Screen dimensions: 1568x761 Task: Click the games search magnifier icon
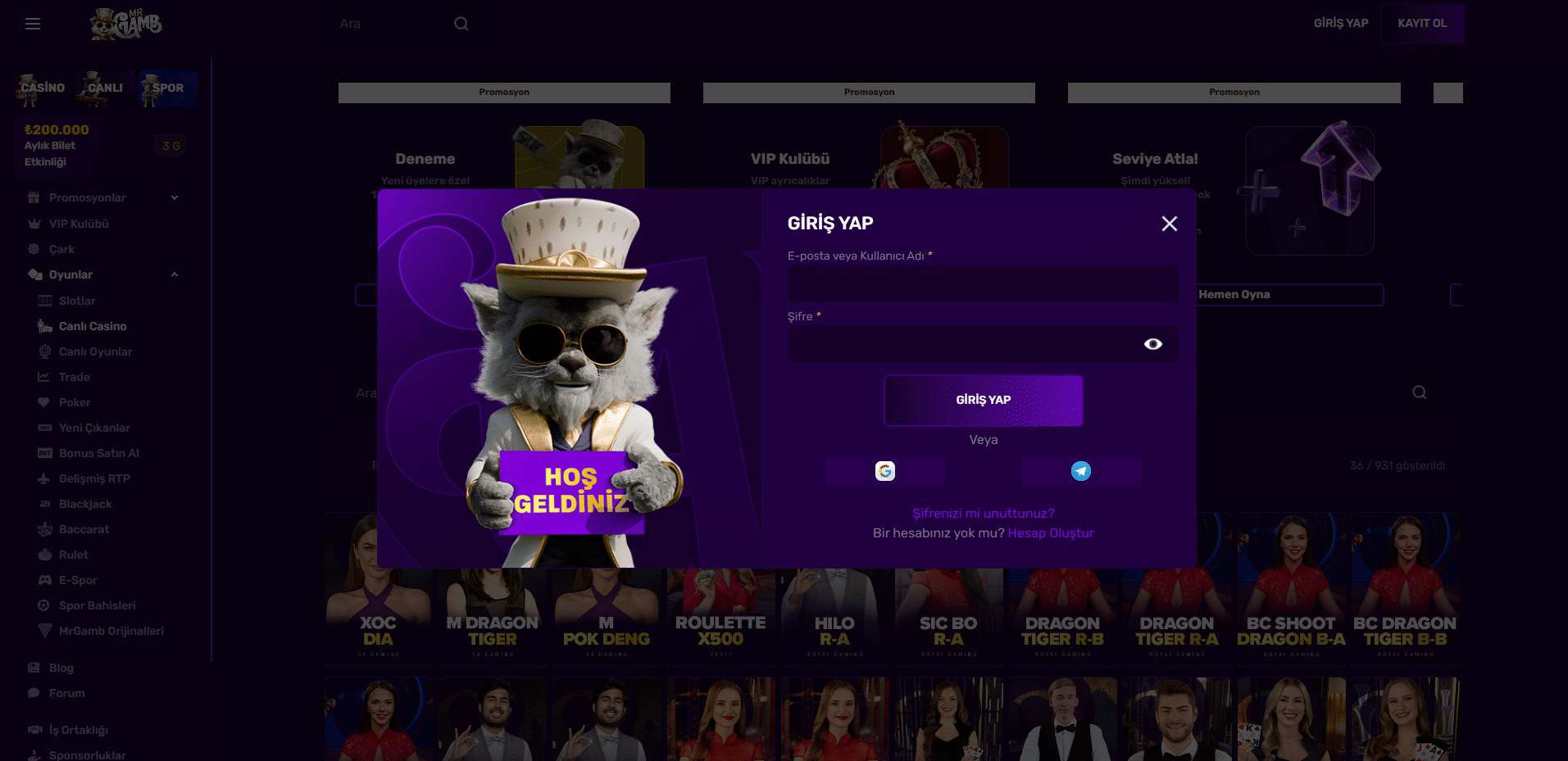pos(1420,392)
